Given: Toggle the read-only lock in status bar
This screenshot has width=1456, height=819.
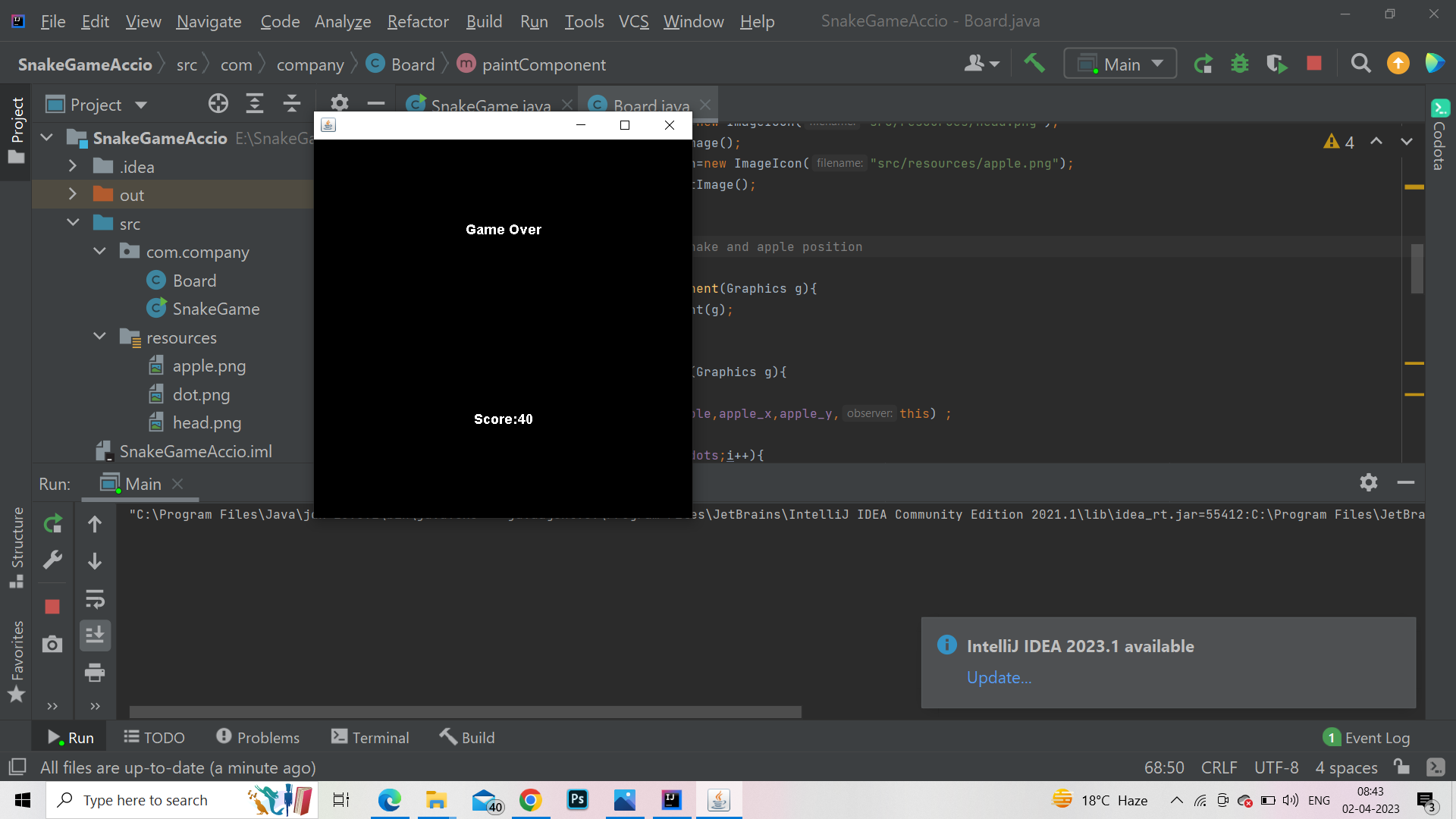Looking at the screenshot, I should click(x=1402, y=767).
